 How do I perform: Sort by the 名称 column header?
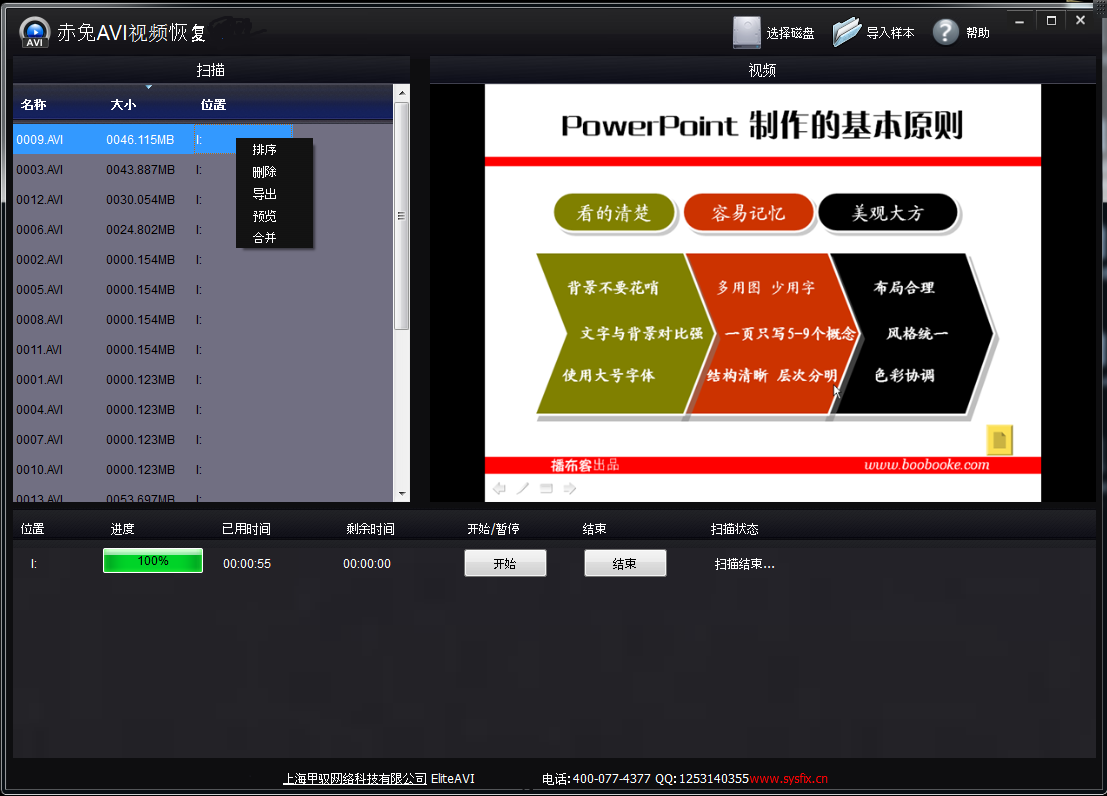click(x=33, y=105)
